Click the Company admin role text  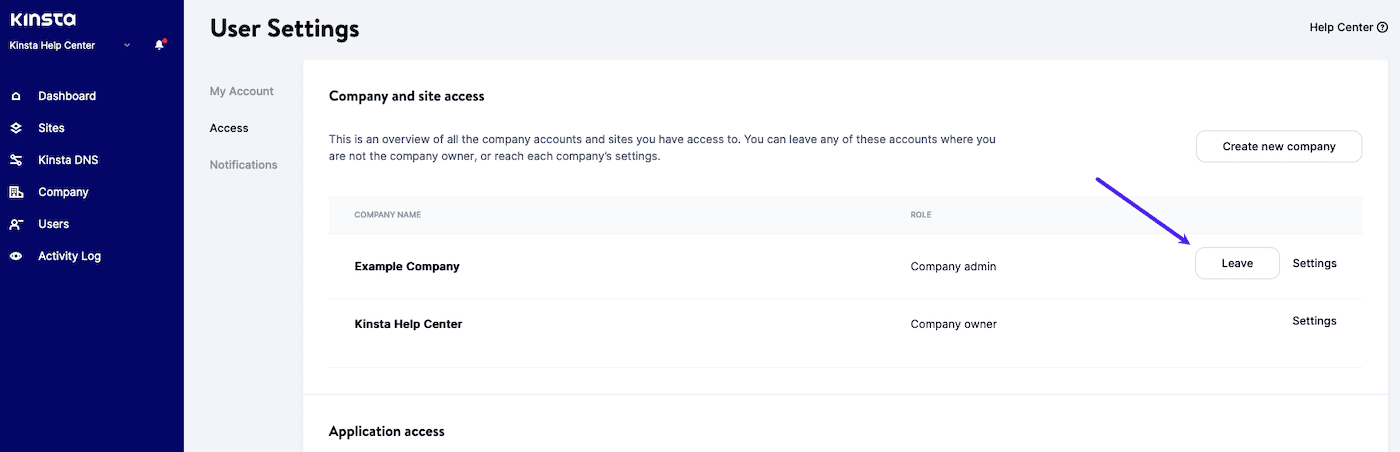pos(953,267)
